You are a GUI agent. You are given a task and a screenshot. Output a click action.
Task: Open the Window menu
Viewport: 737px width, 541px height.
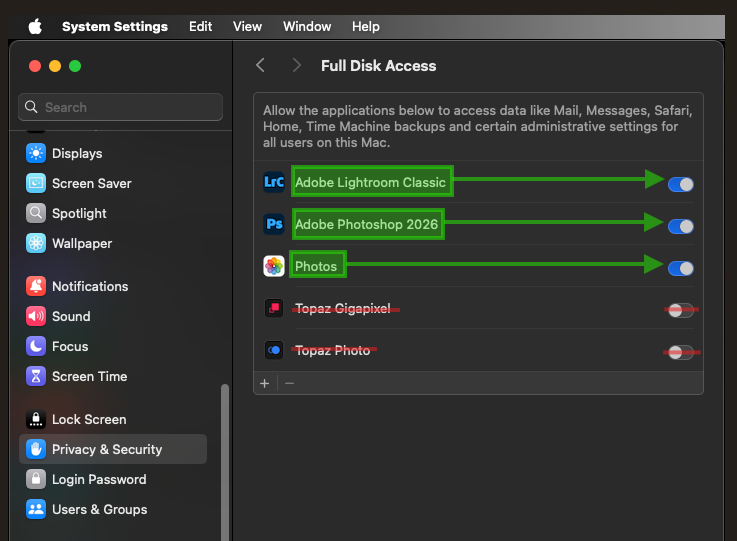pyautogui.click(x=307, y=27)
